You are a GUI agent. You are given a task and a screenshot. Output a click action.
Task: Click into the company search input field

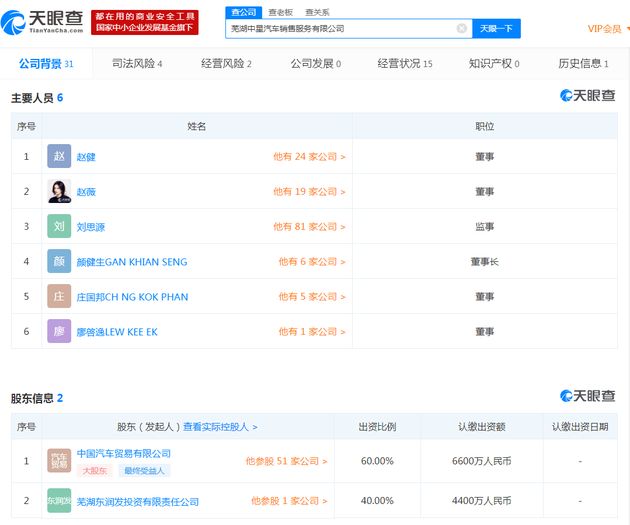(340, 29)
